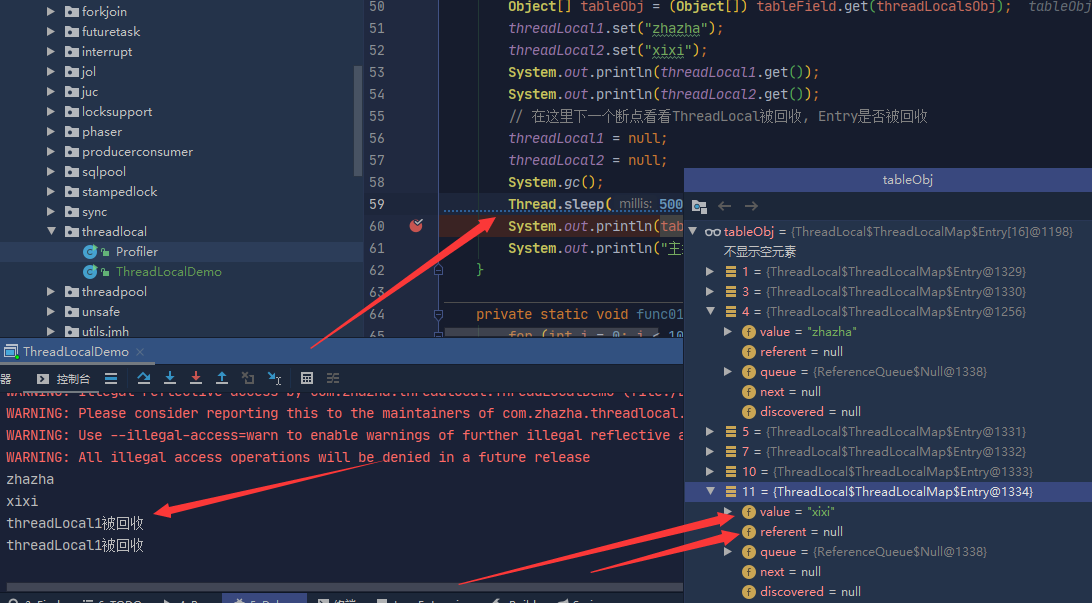The height and width of the screenshot is (603, 1092).
Task: Click the ThreadLocalDemo class icon in tree
Action: (x=90, y=272)
